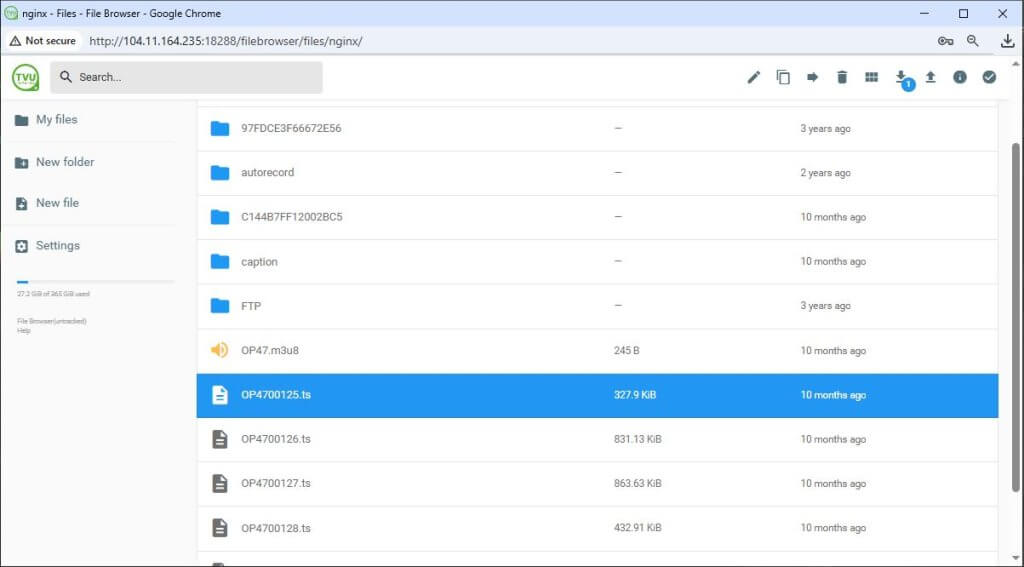The image size is (1024, 567).
Task: Click the 3 years ago date of FTP
Action: coord(825,306)
